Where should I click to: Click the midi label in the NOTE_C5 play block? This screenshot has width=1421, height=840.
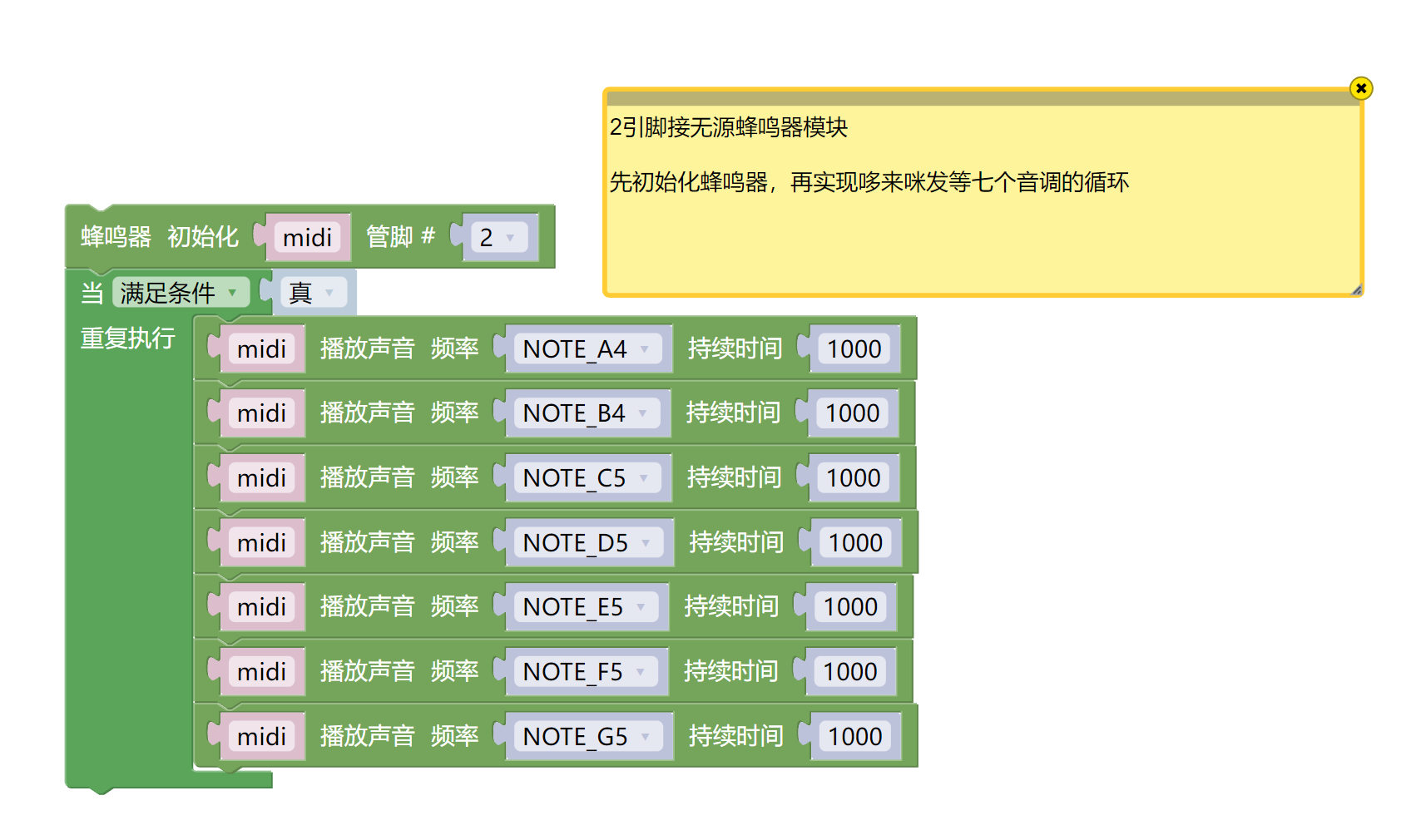tap(262, 477)
